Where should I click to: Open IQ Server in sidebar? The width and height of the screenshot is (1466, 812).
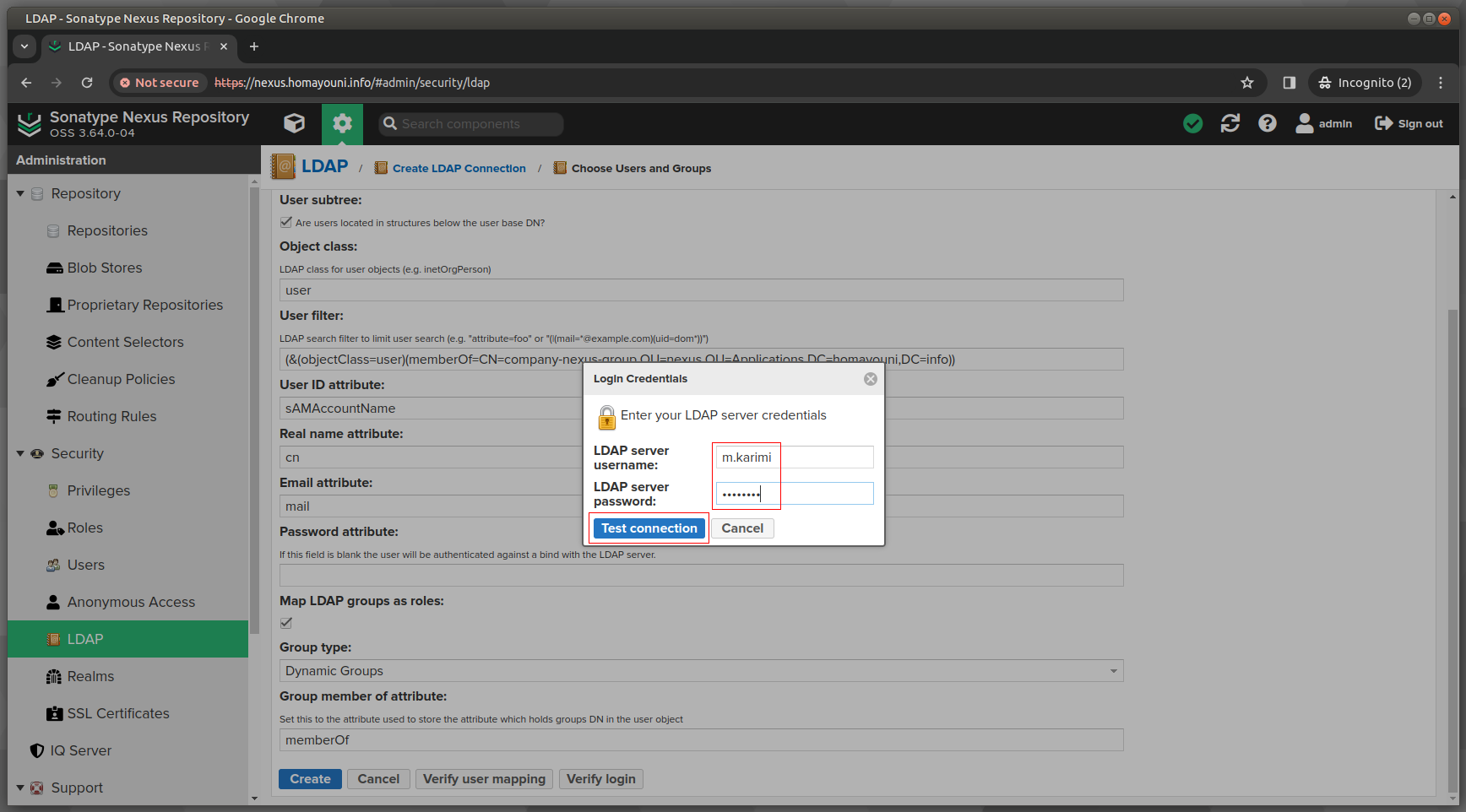(80, 750)
